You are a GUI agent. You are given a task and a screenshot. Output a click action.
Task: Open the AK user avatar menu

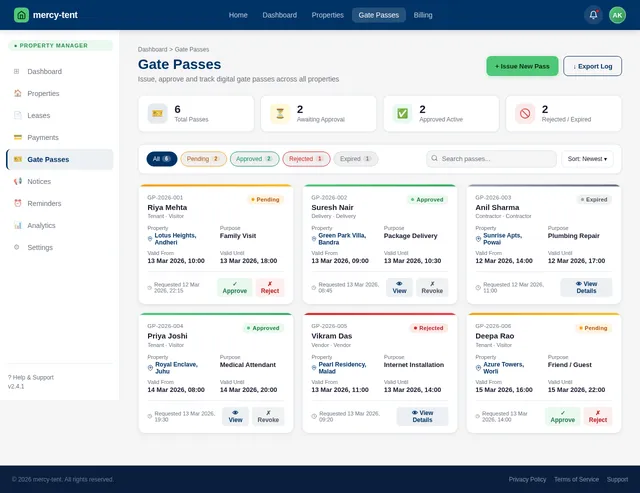click(x=617, y=15)
